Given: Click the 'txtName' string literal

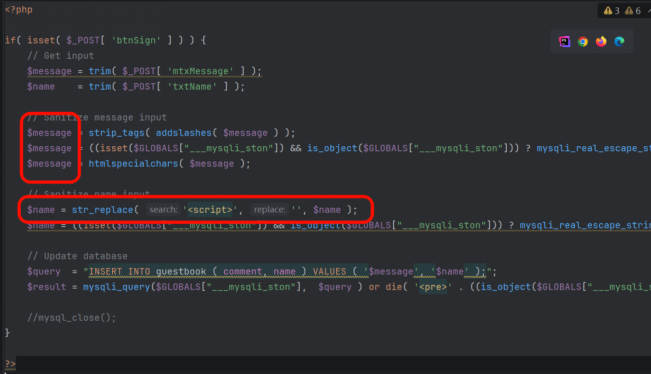Looking at the screenshot, I should pyautogui.click(x=192, y=86).
